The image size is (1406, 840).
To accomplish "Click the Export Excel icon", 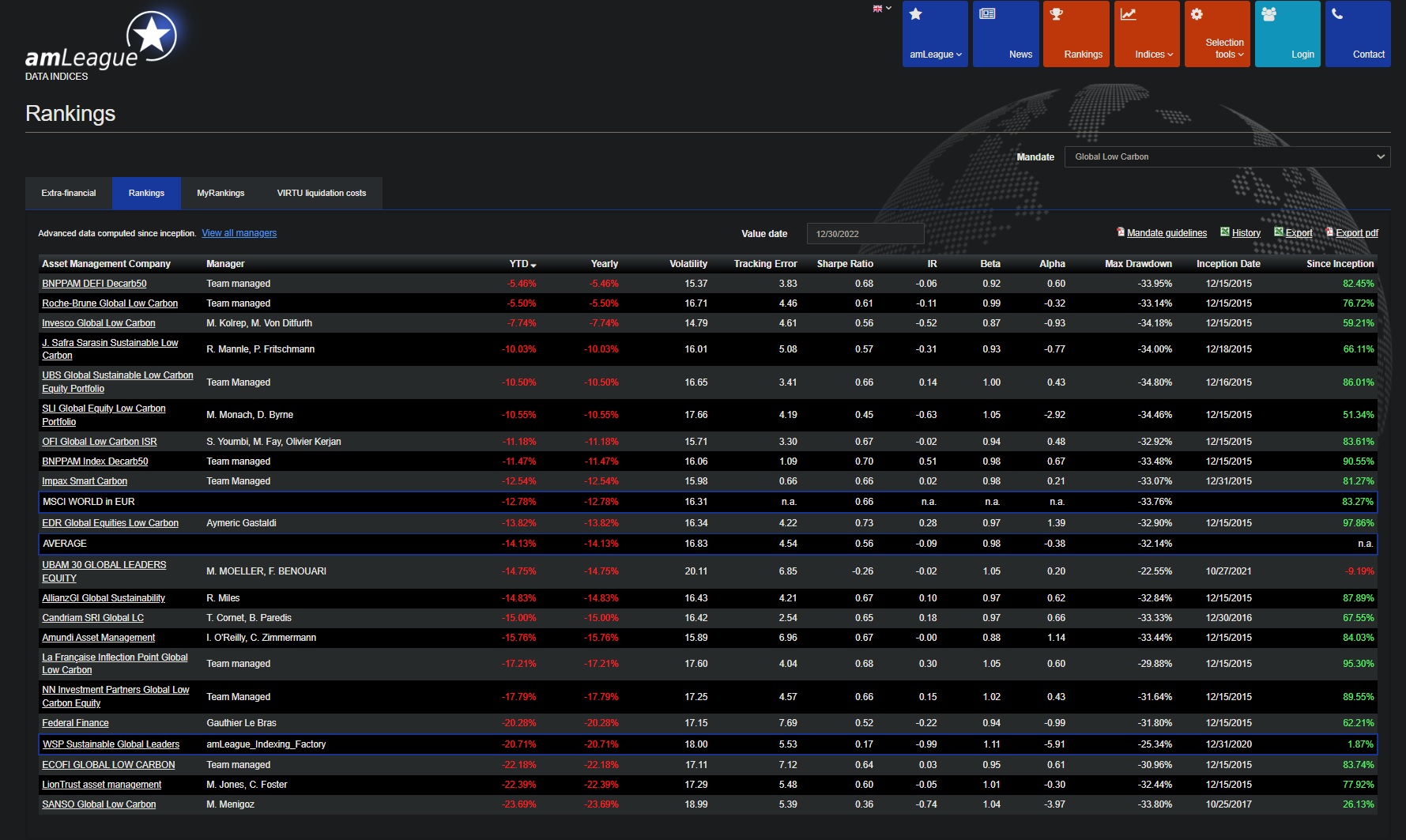I will pos(1279,232).
